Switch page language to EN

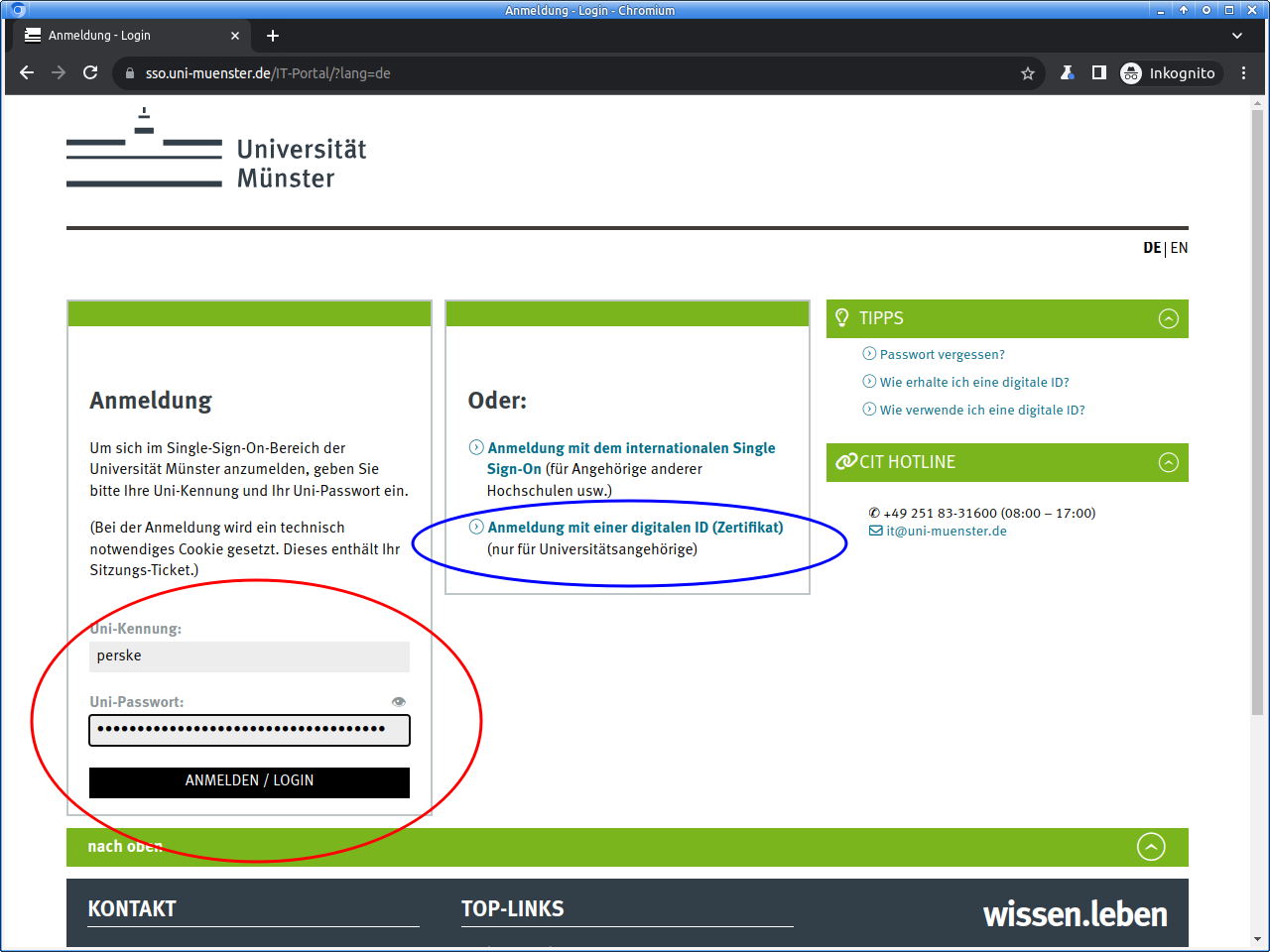pyautogui.click(x=1179, y=248)
